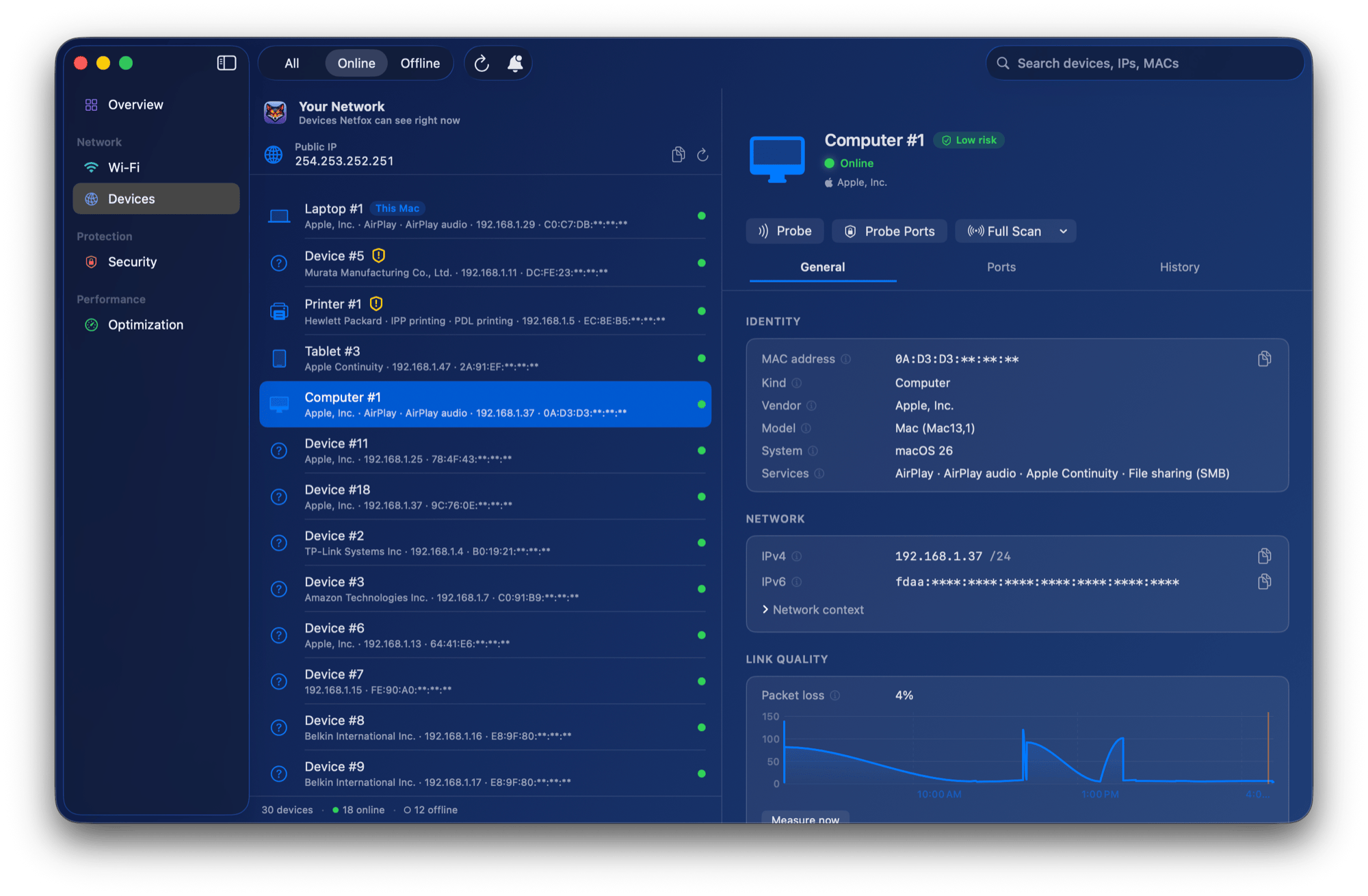Select the Offline filter
Image resolution: width=1368 pixels, height=896 pixels.
420,64
